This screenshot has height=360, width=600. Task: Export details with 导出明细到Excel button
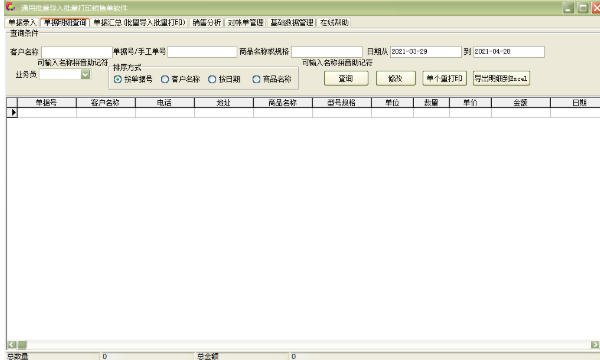pyautogui.click(x=501, y=78)
